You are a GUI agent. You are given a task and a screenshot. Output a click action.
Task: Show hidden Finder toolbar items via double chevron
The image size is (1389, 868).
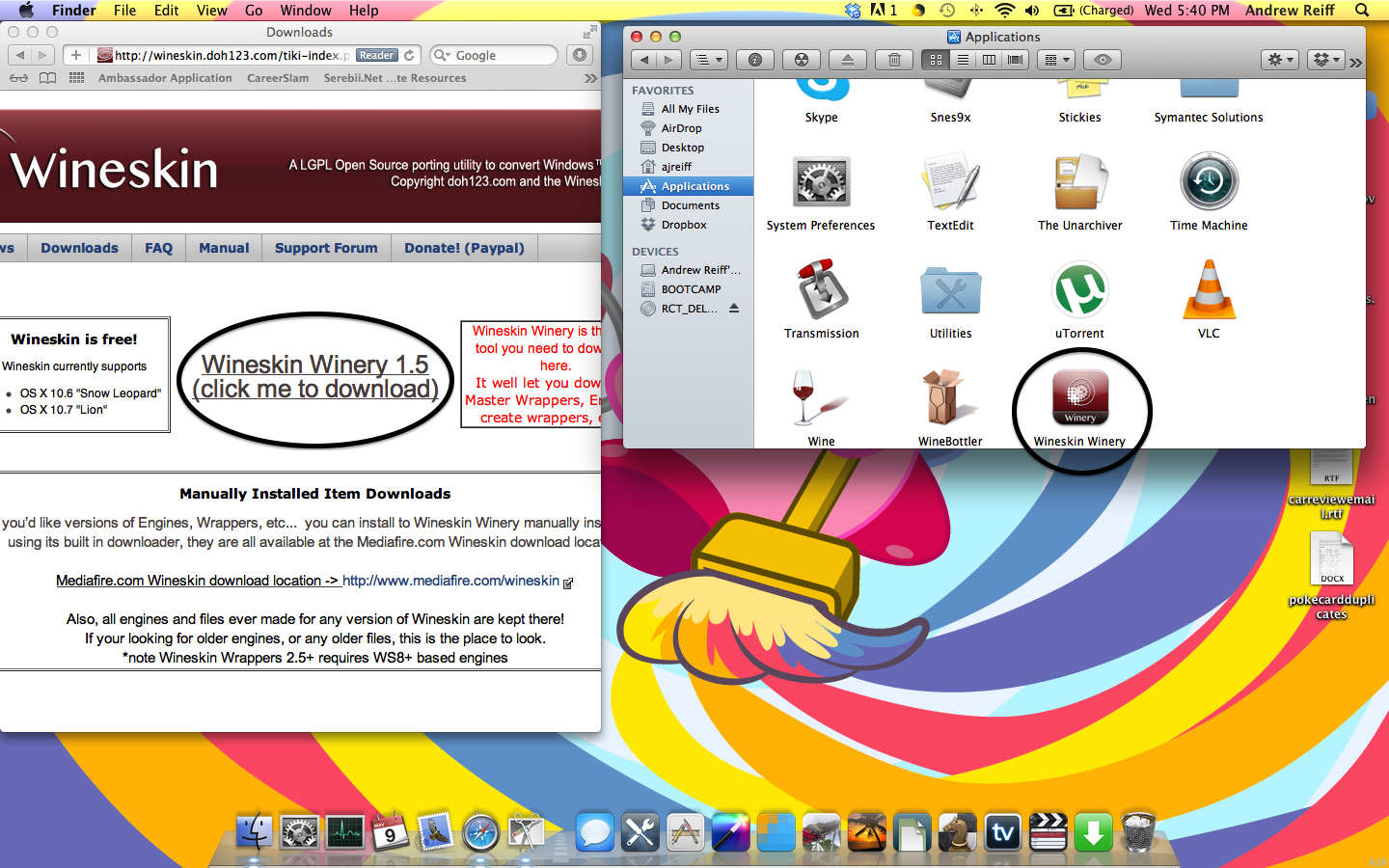(x=1355, y=62)
